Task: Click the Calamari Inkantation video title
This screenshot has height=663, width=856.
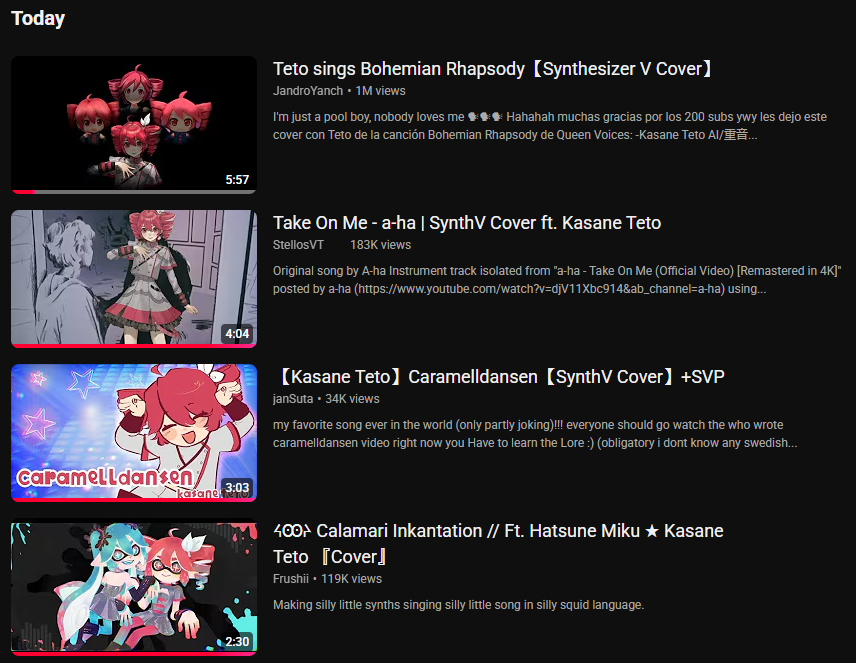Action: pos(498,543)
